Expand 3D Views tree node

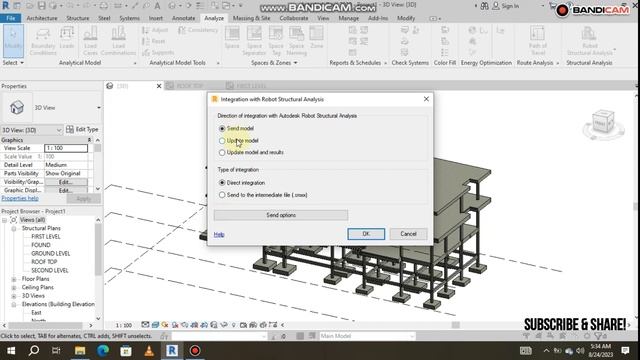coord(13,296)
